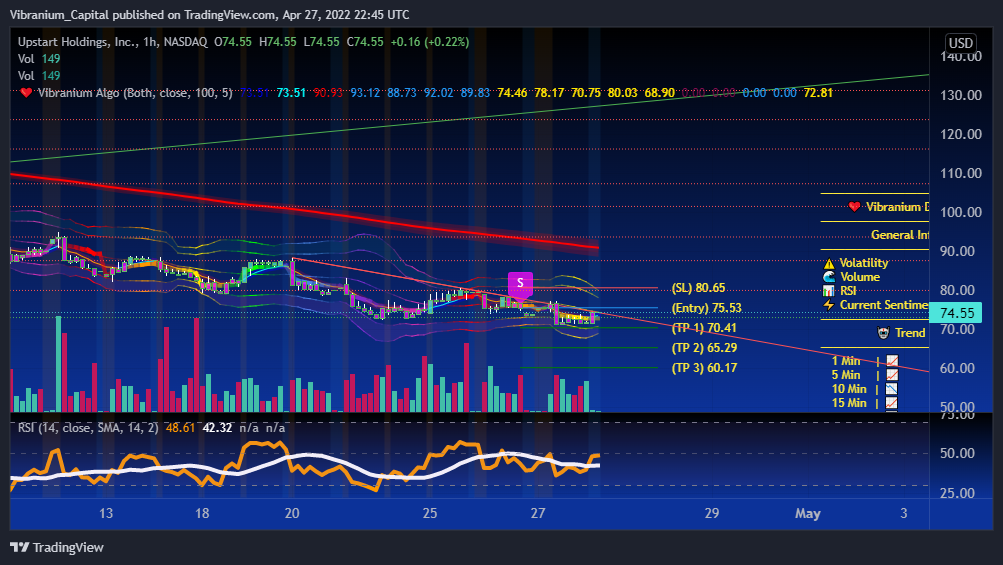Click the yellow warning triangle Volatility icon
The image size is (1003, 565).
829,263
